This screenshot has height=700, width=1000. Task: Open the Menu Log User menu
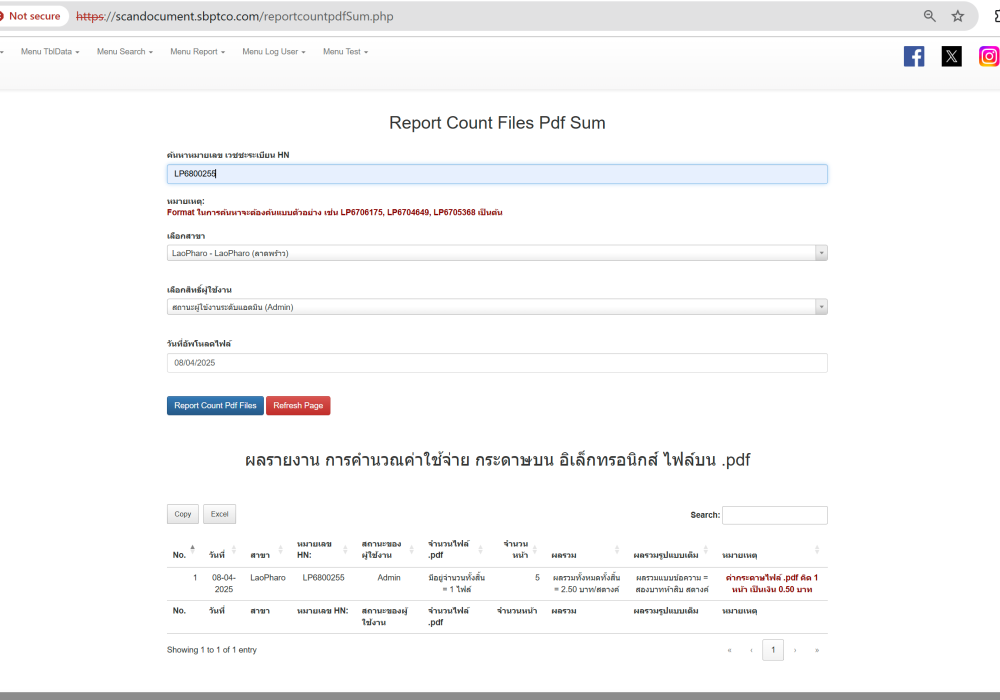click(x=273, y=52)
